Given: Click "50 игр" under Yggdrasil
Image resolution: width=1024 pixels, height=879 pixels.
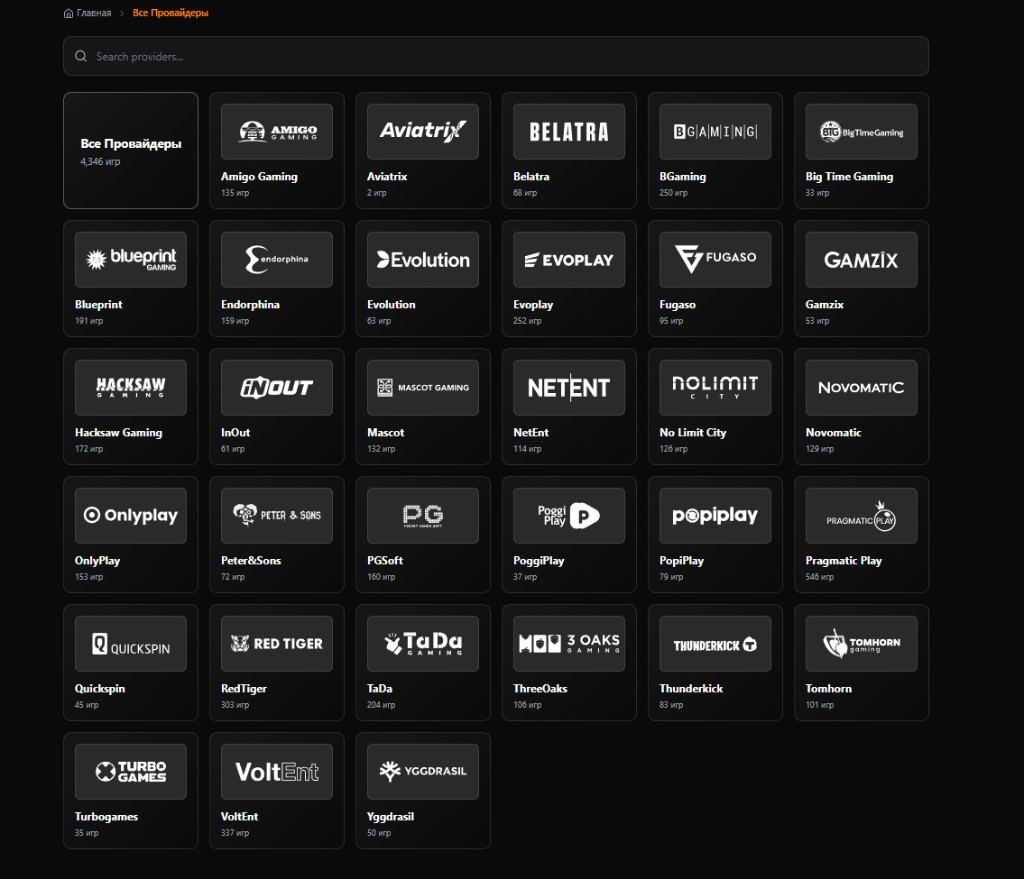Looking at the screenshot, I should coord(379,833).
